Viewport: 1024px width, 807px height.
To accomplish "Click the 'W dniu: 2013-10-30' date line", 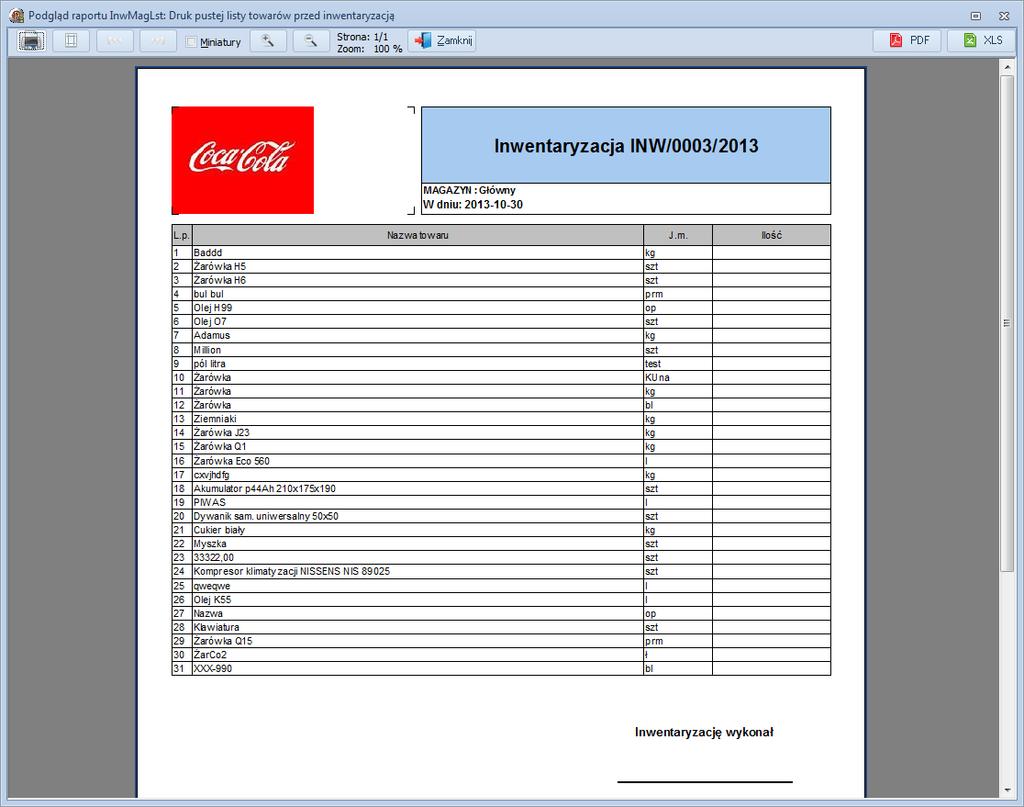I will point(473,204).
